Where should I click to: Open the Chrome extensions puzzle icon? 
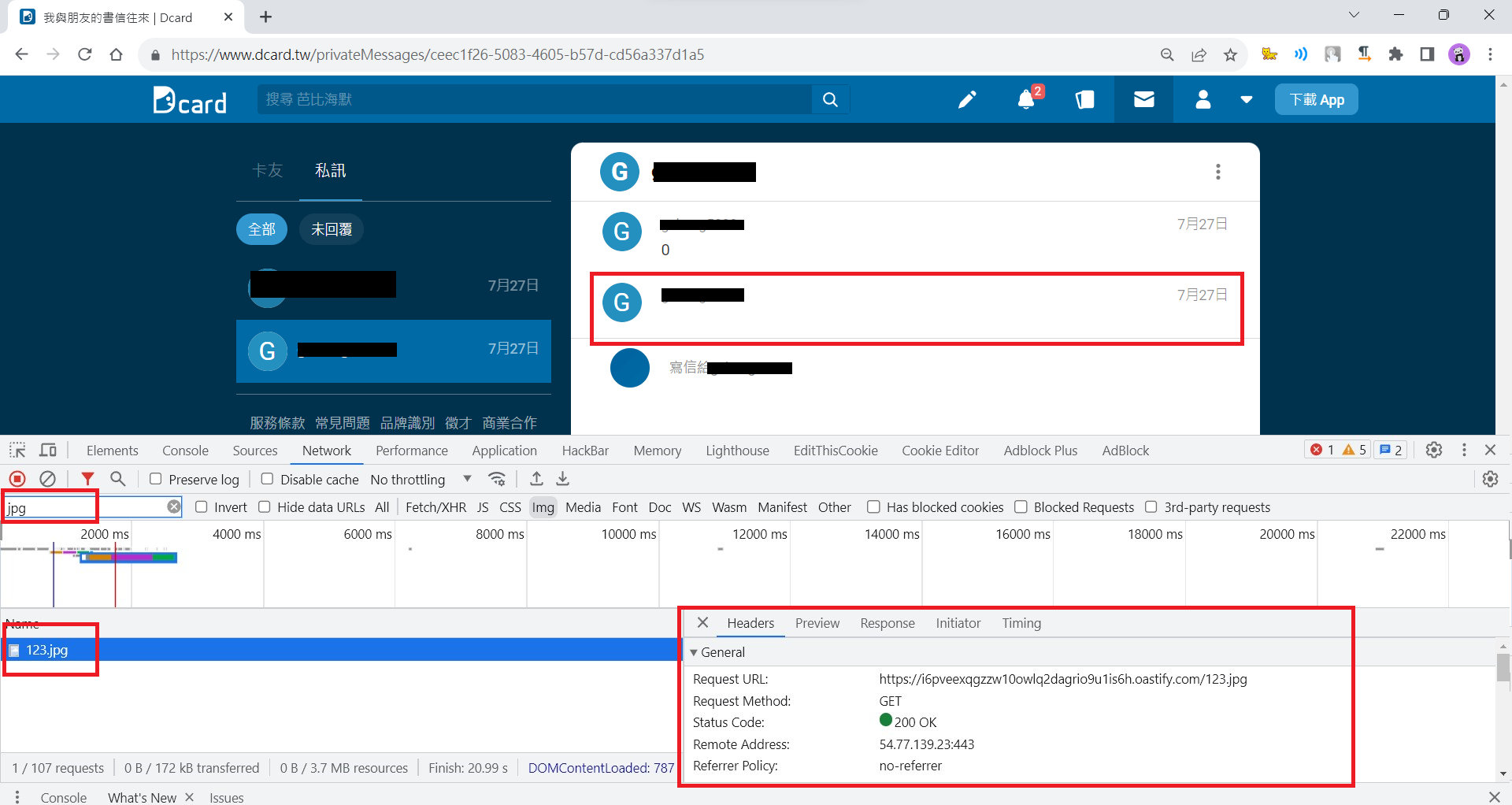tap(1396, 54)
